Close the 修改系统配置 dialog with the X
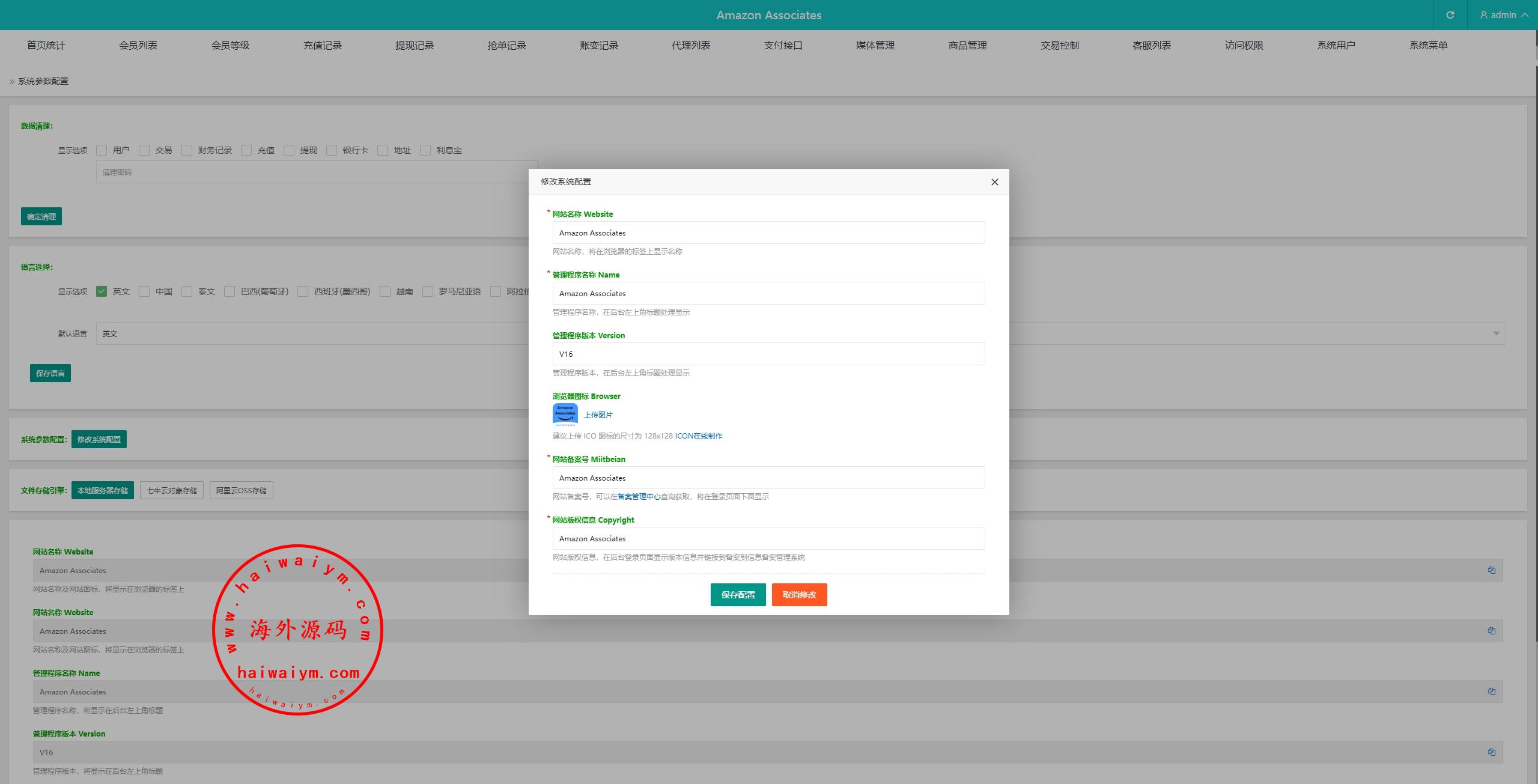The height and width of the screenshot is (784, 1538). [994, 182]
